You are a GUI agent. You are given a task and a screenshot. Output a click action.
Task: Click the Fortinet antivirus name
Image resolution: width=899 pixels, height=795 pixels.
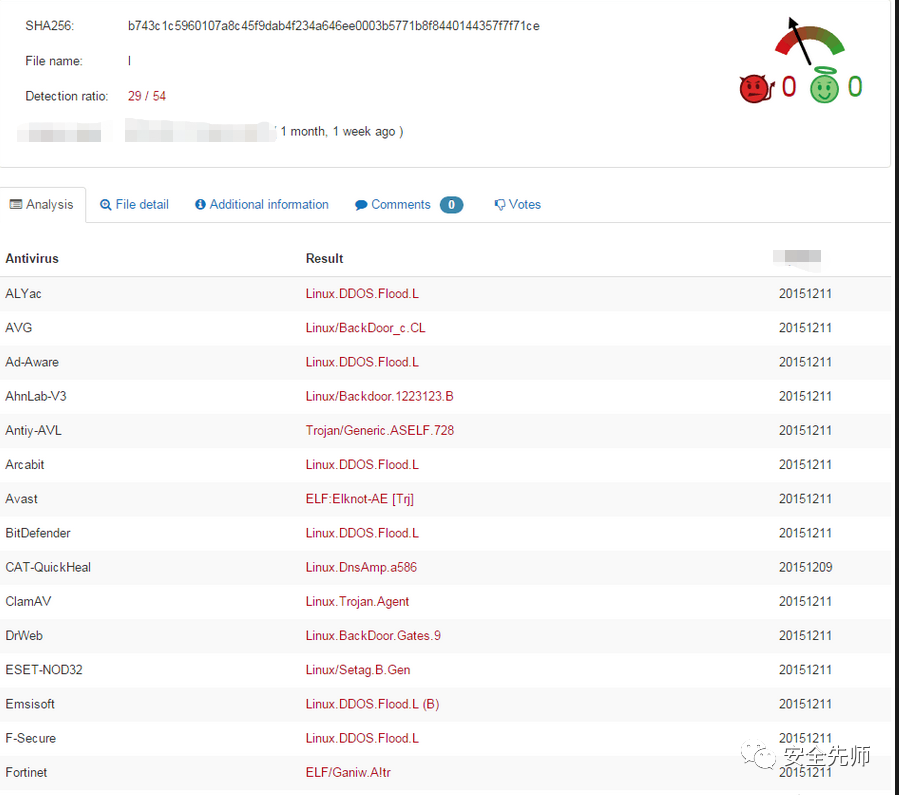coord(26,773)
